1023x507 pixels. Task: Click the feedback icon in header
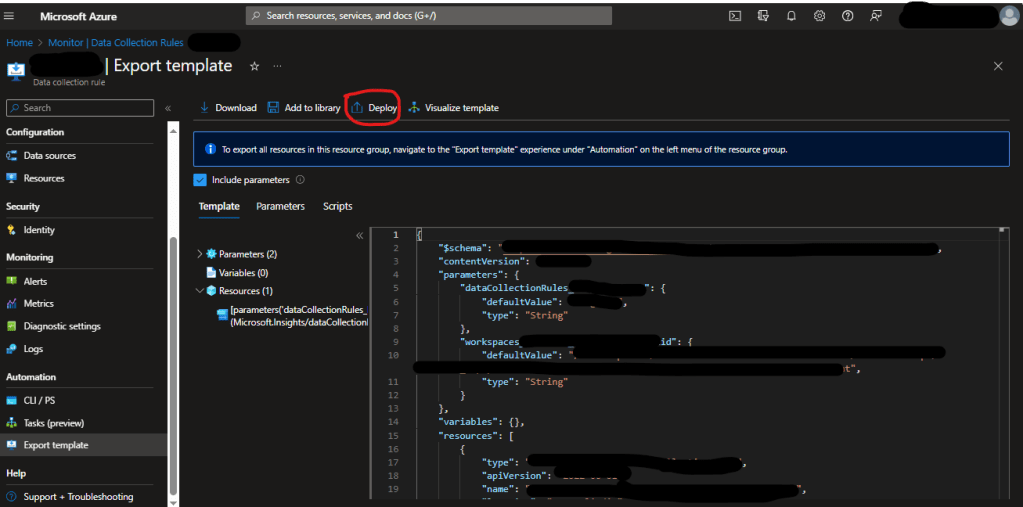point(877,16)
